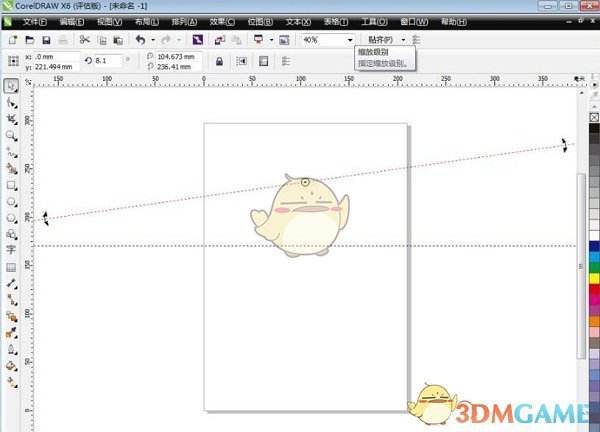This screenshot has height=432, width=600.
Task: Cut selection with the scissors icon
Action: (x=85, y=40)
